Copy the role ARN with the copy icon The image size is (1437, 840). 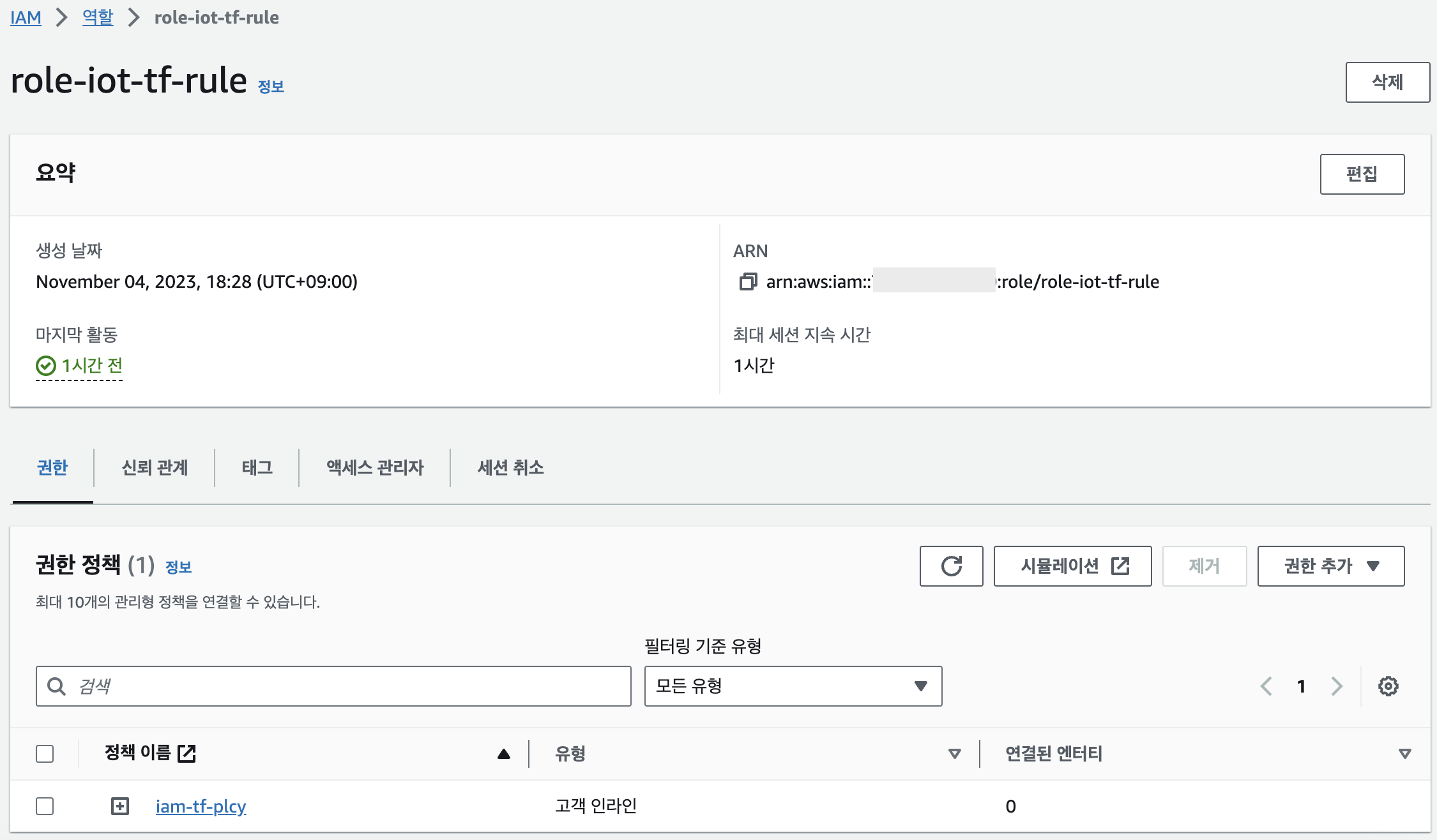(748, 281)
